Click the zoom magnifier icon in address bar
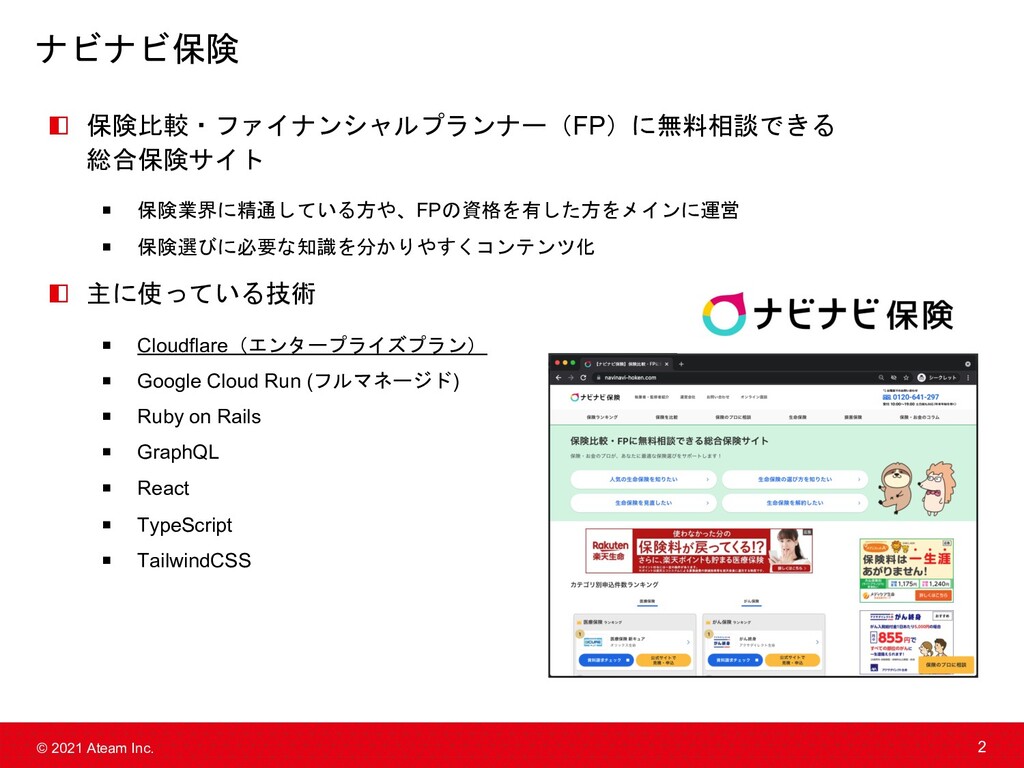1024x768 pixels. coord(882,377)
